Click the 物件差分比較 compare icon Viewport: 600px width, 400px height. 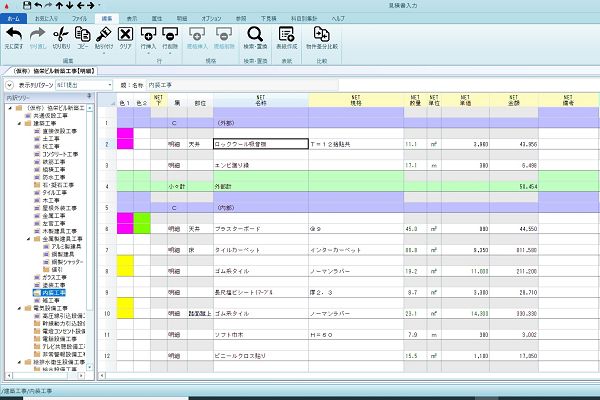click(x=321, y=34)
